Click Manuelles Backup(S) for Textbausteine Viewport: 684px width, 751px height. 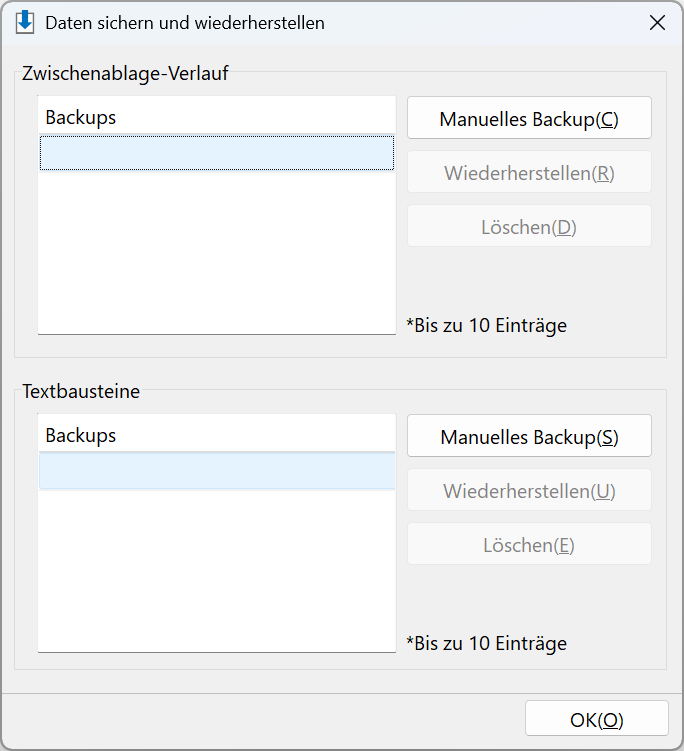point(529,436)
